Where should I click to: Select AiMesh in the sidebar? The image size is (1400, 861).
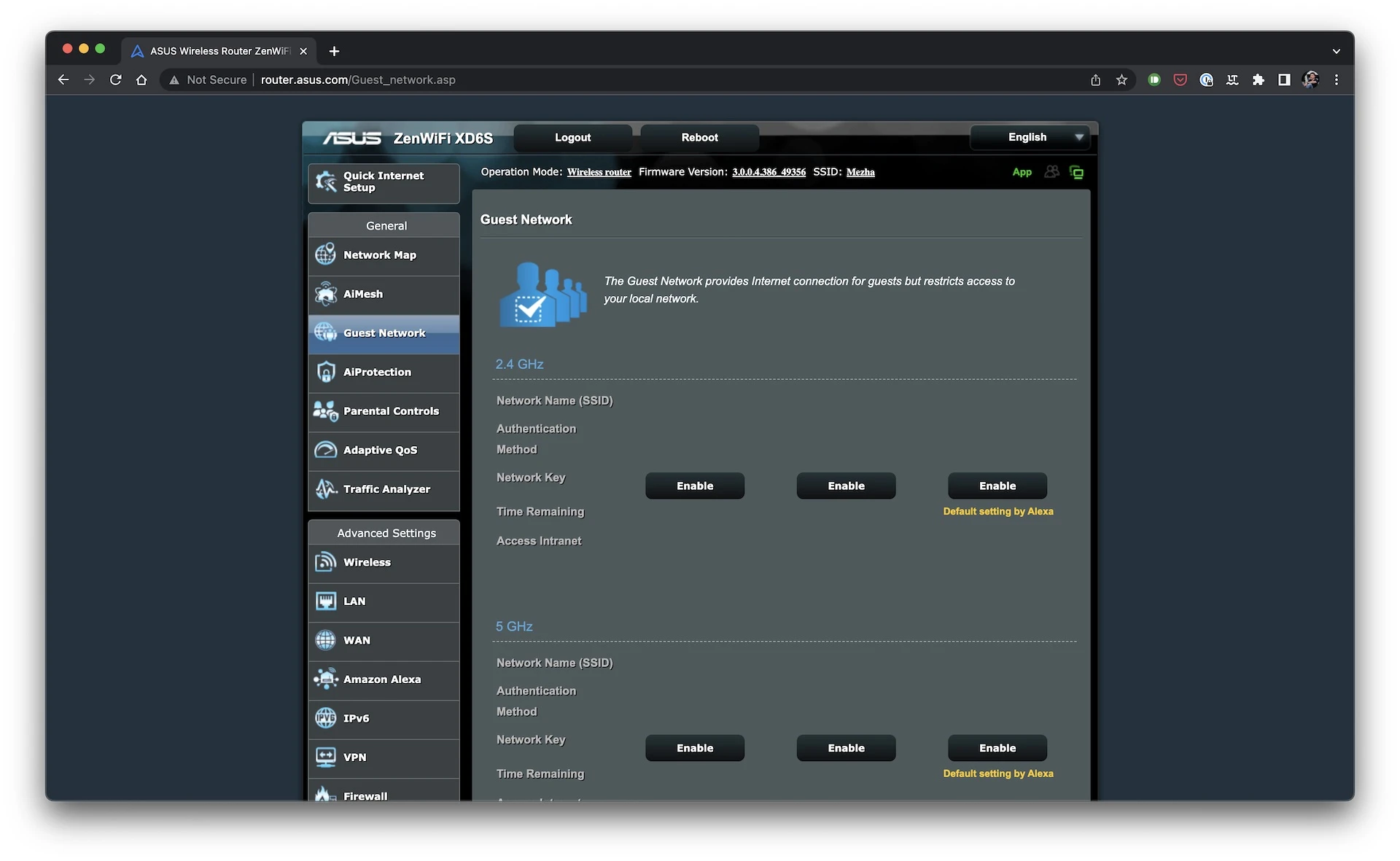tap(384, 295)
